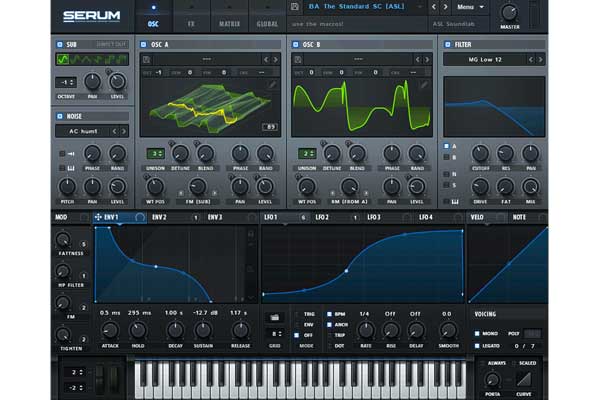Toggle noise keytrack keyboard icon
Screen dimensions: 600x400
coord(71,168)
